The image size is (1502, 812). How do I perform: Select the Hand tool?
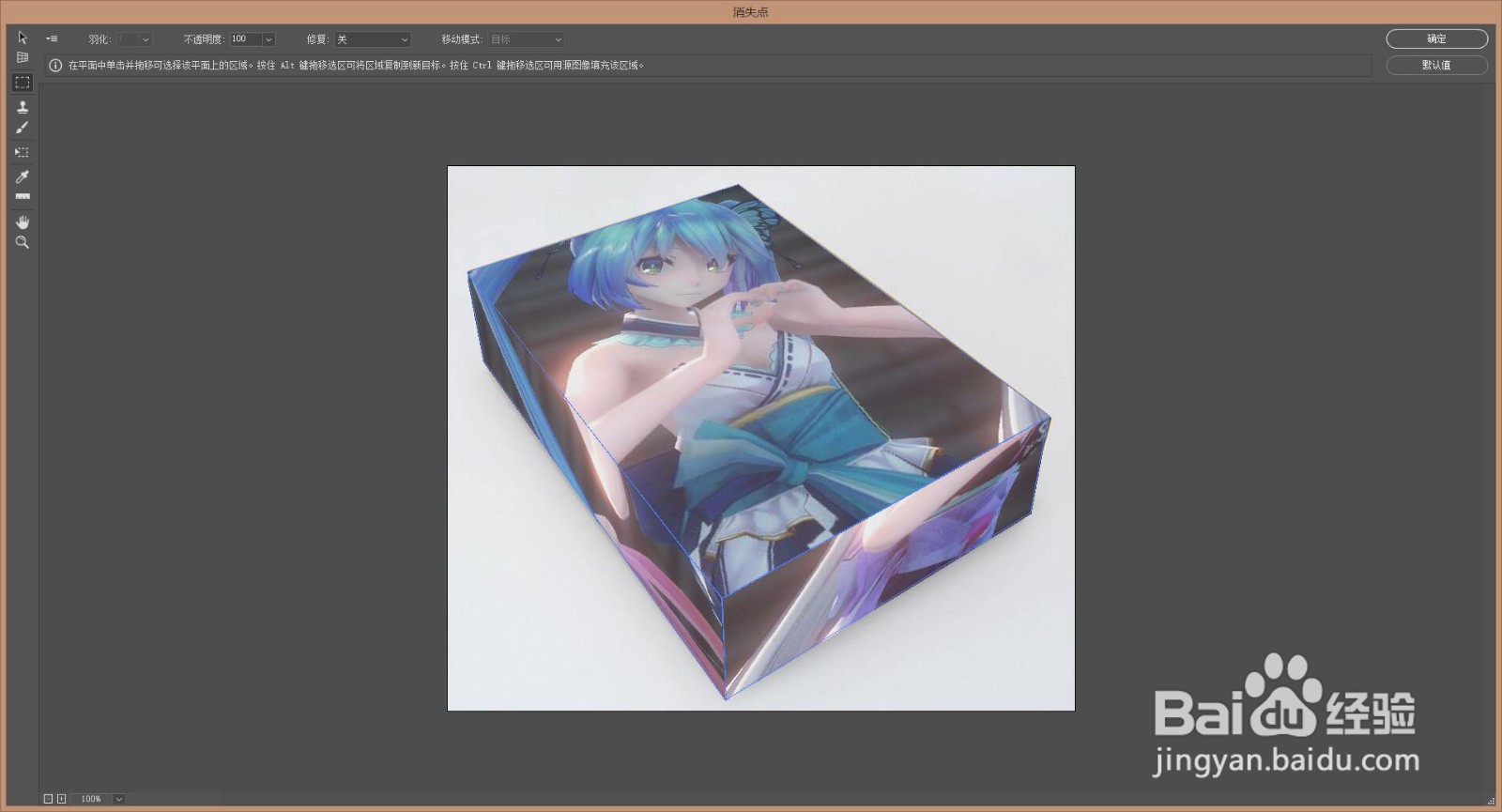pyautogui.click(x=23, y=222)
